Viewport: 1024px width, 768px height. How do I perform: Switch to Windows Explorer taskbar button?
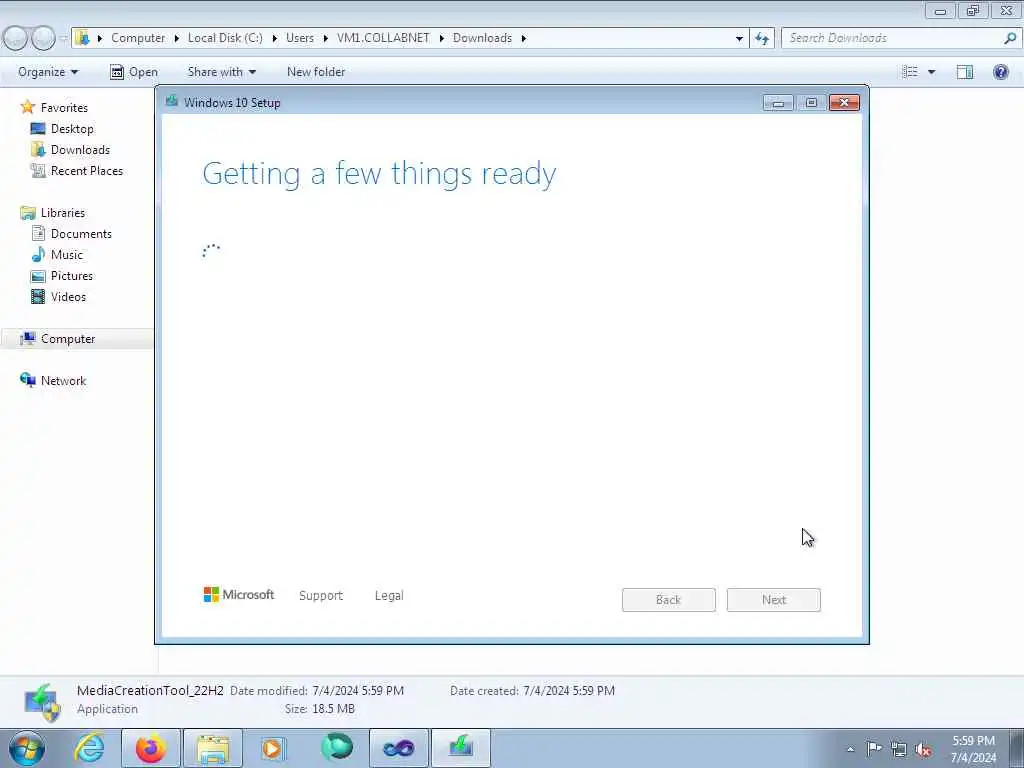click(213, 748)
